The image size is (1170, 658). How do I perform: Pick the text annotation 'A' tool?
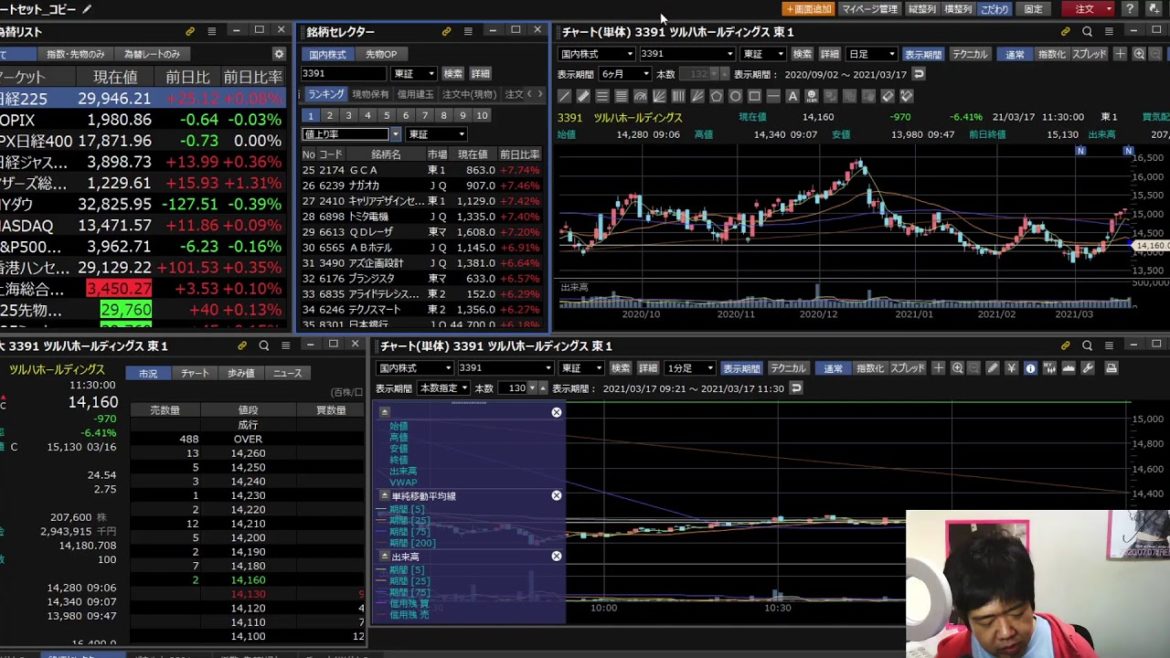click(x=792, y=97)
